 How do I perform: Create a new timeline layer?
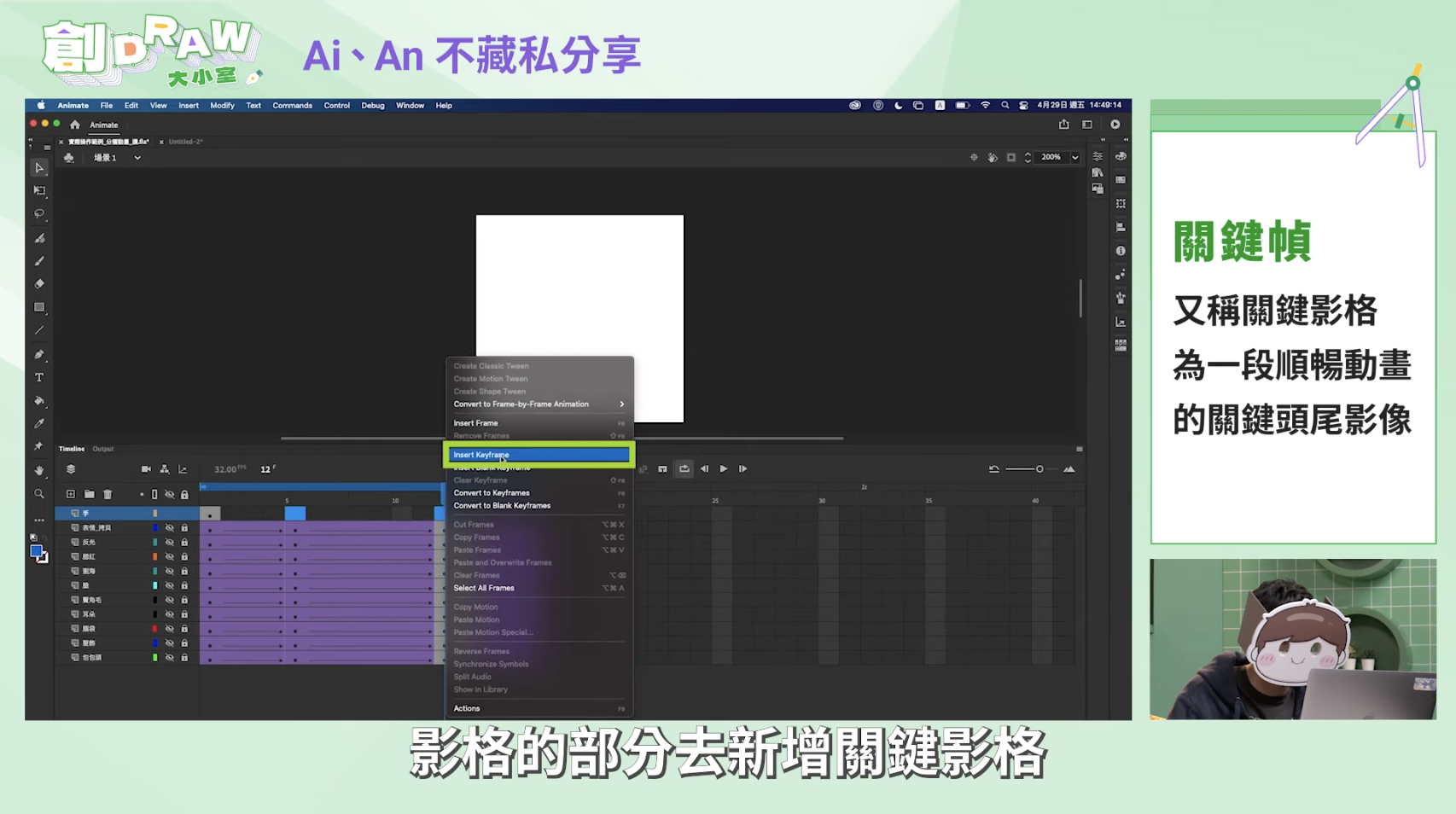click(x=71, y=495)
